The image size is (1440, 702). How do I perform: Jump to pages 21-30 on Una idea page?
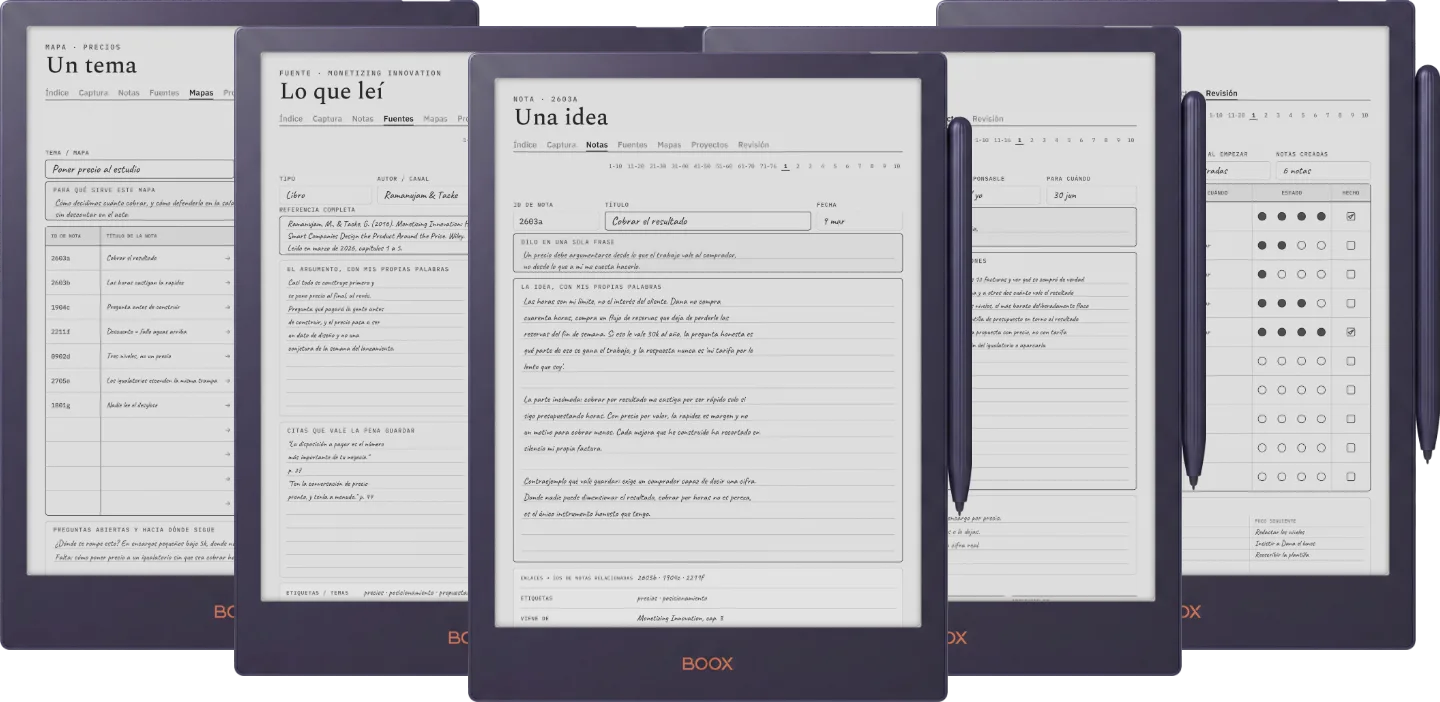point(658,167)
